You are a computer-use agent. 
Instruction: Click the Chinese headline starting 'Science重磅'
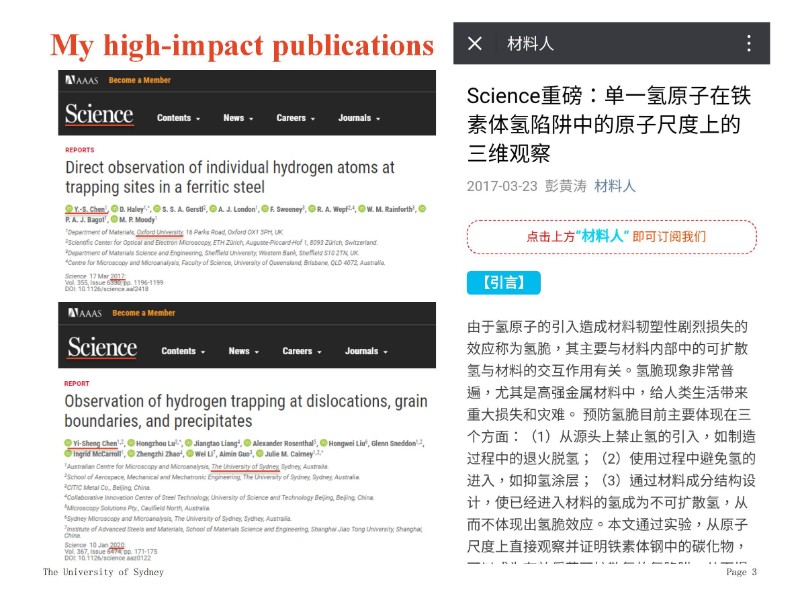pyautogui.click(x=609, y=124)
